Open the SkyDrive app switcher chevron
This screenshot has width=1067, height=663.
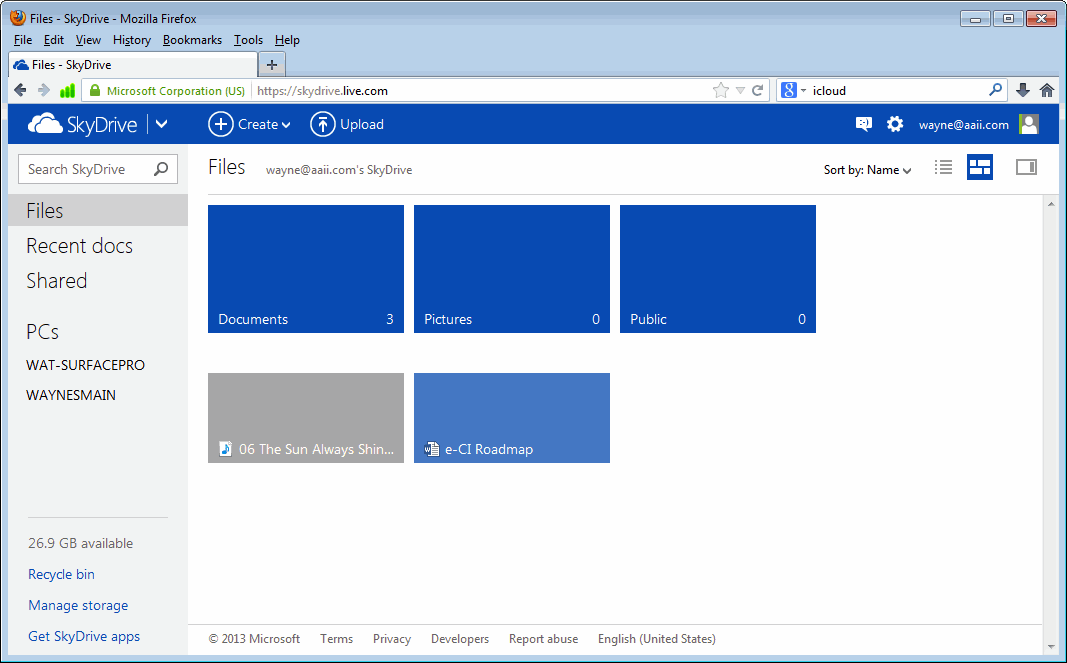[x=161, y=124]
